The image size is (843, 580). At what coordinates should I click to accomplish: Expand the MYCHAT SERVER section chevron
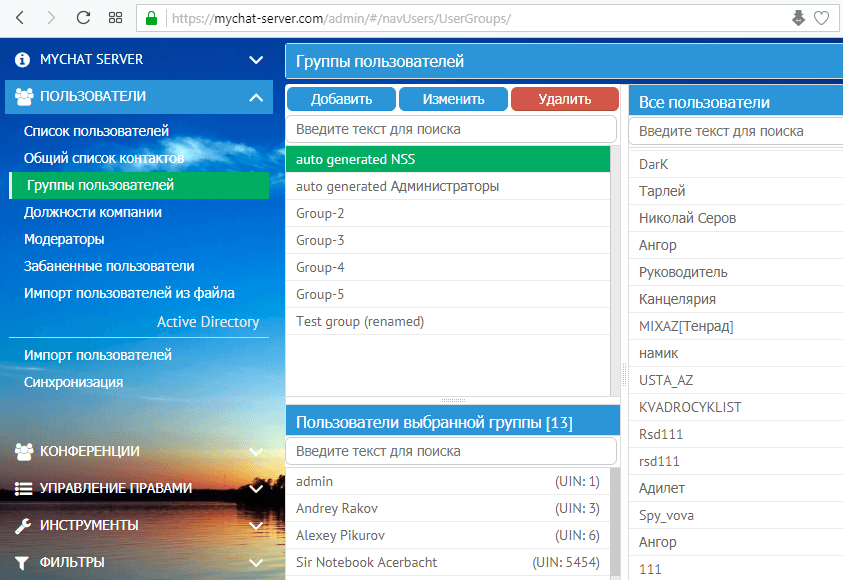pyautogui.click(x=256, y=60)
